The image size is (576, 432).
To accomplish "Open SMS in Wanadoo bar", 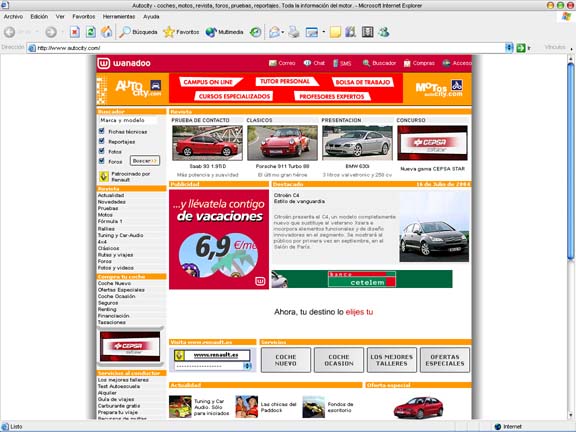I will (342, 63).
